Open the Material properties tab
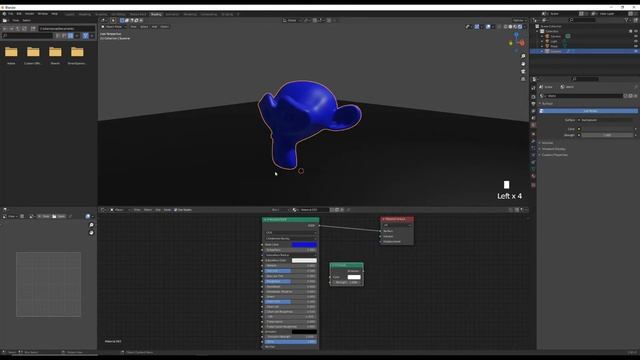Viewport: 640px width, 360px height. (533, 177)
